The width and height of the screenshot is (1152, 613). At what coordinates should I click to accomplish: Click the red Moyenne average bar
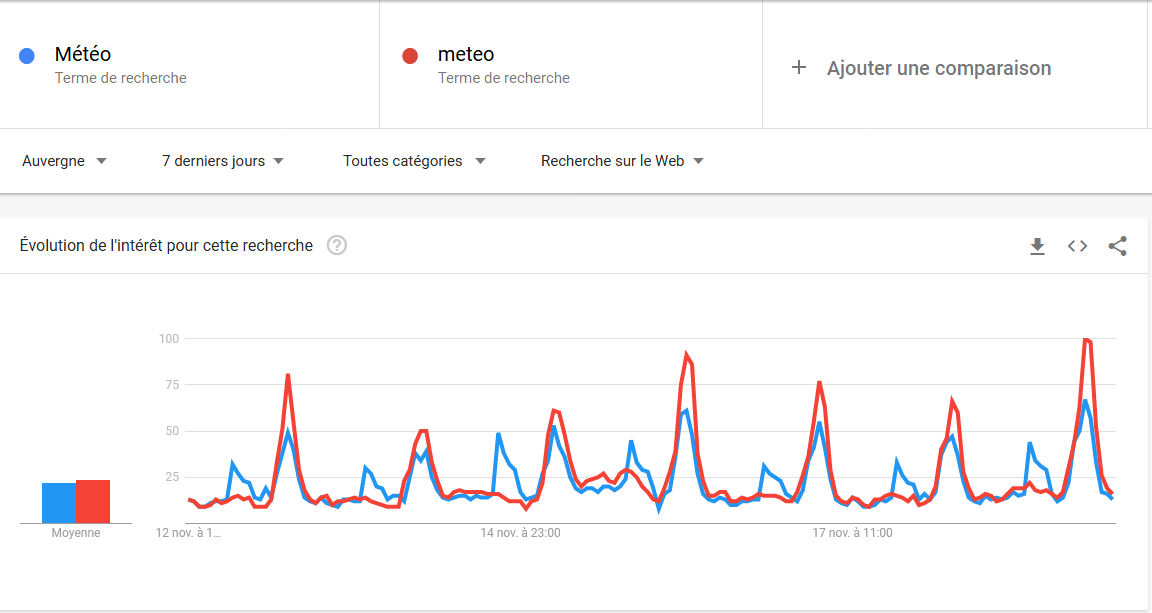pos(93,501)
